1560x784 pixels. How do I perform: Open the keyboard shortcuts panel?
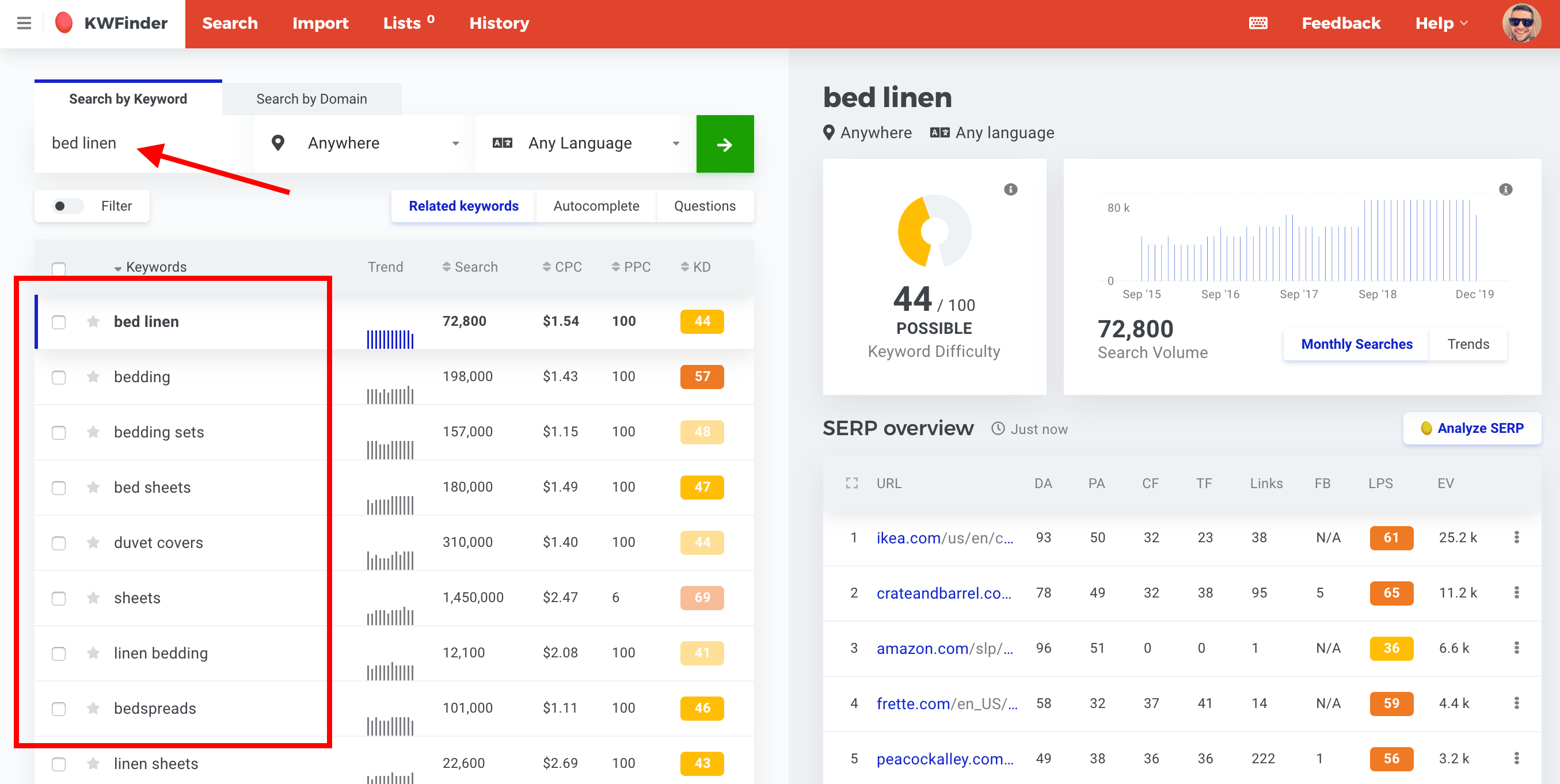pyautogui.click(x=1259, y=23)
